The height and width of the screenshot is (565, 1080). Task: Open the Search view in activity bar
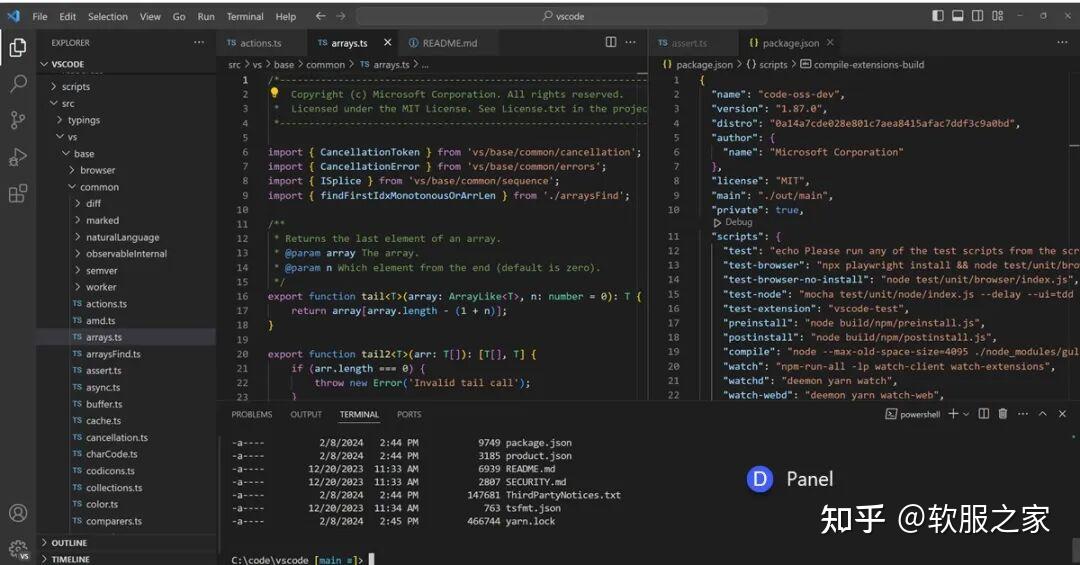18,83
